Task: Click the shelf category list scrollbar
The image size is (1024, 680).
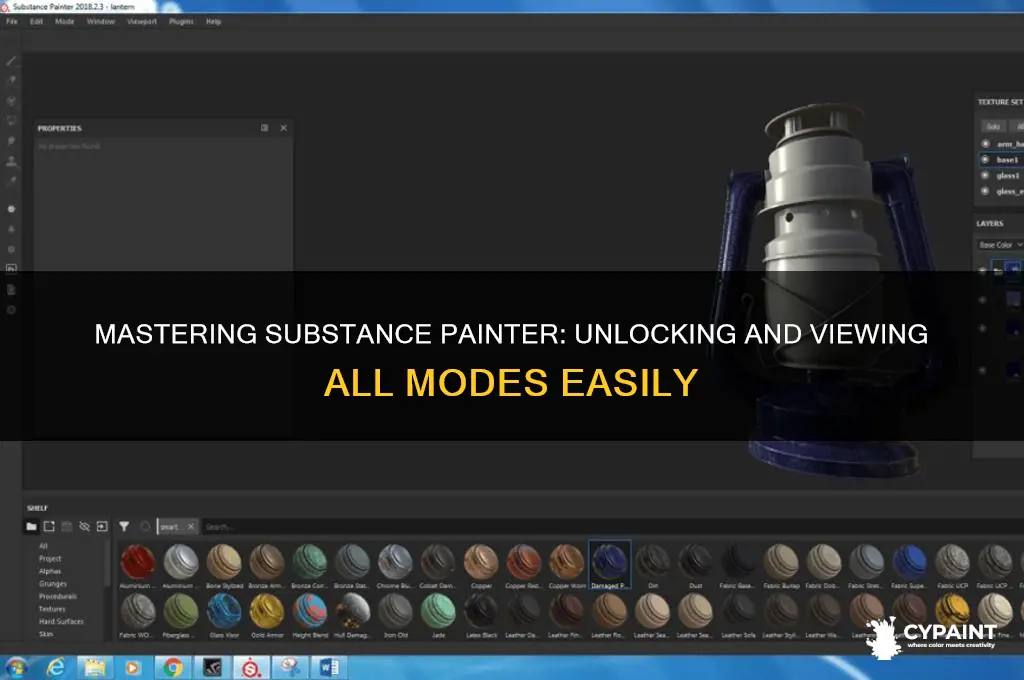Action: [107, 564]
